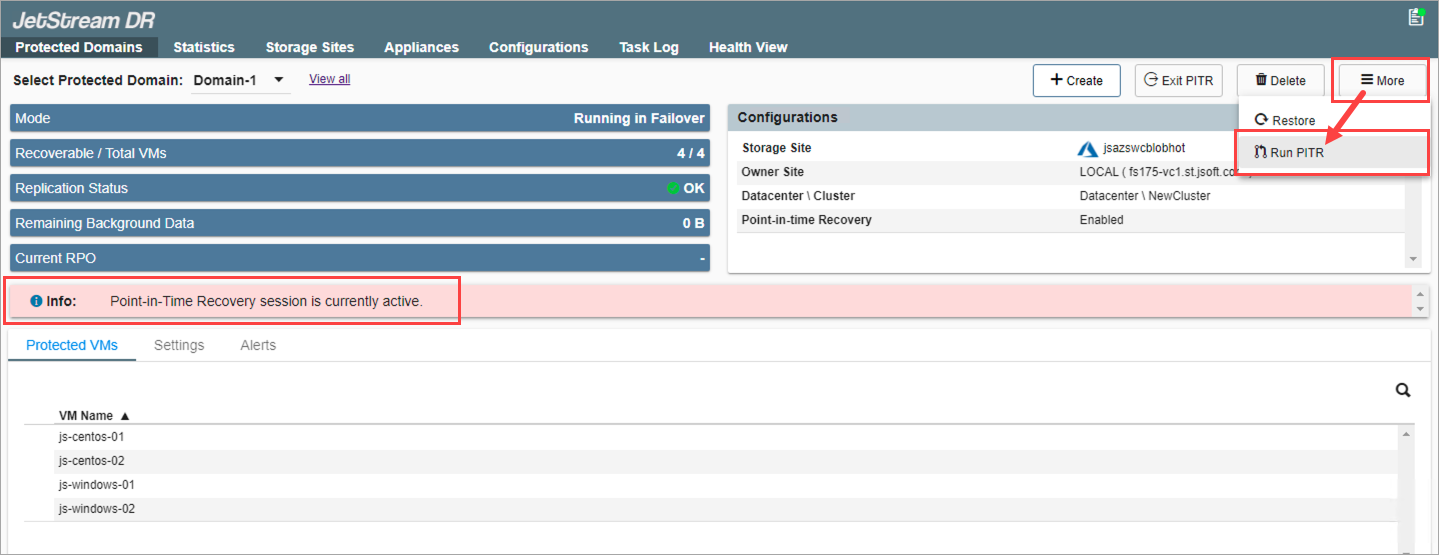Click the task log clipboard icon
Image resolution: width=1439 pixels, height=555 pixels.
point(1415,17)
